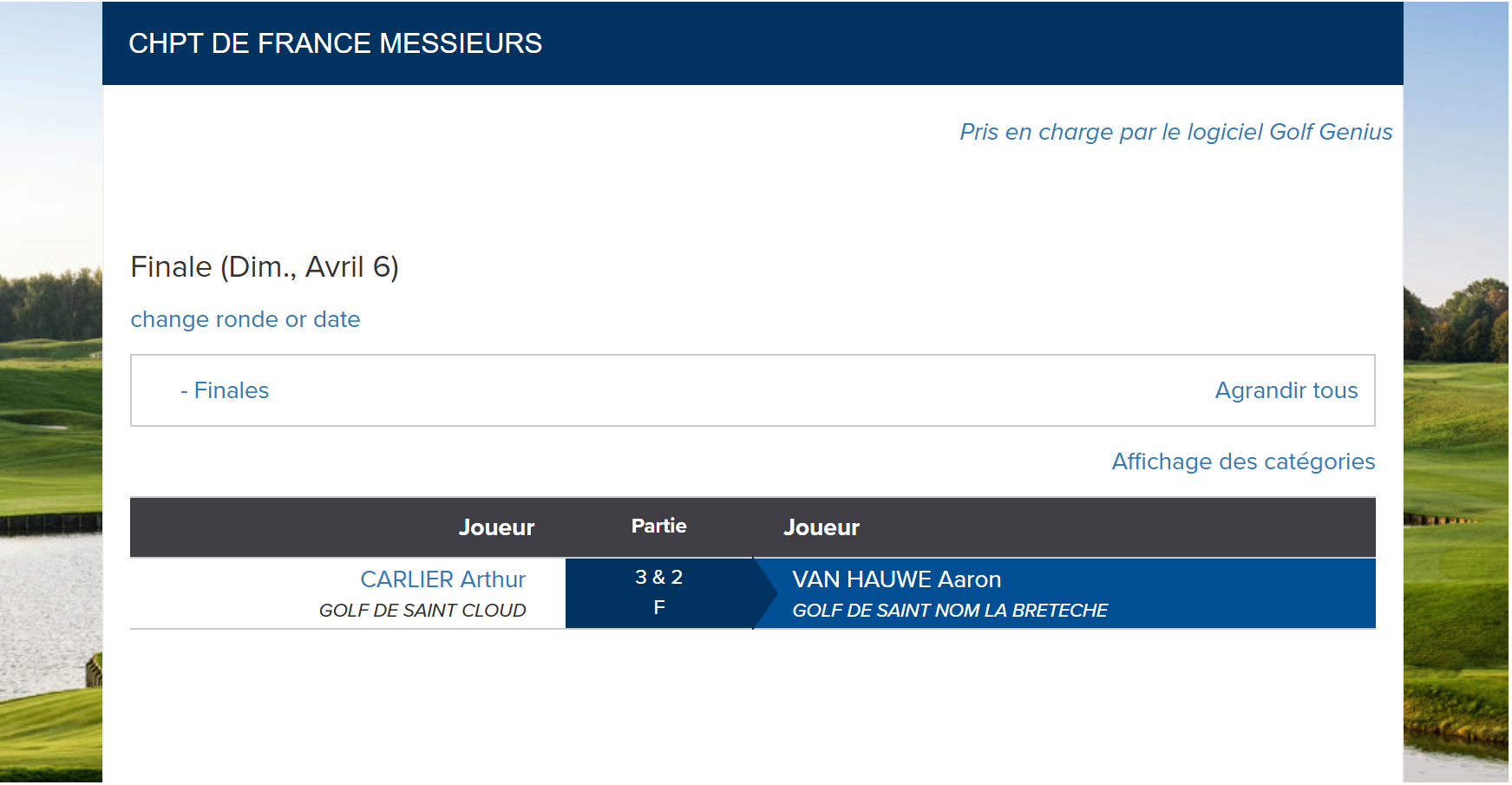Click the "3 & 2" match score
Viewport: 1512px width, 785px height.
659,577
